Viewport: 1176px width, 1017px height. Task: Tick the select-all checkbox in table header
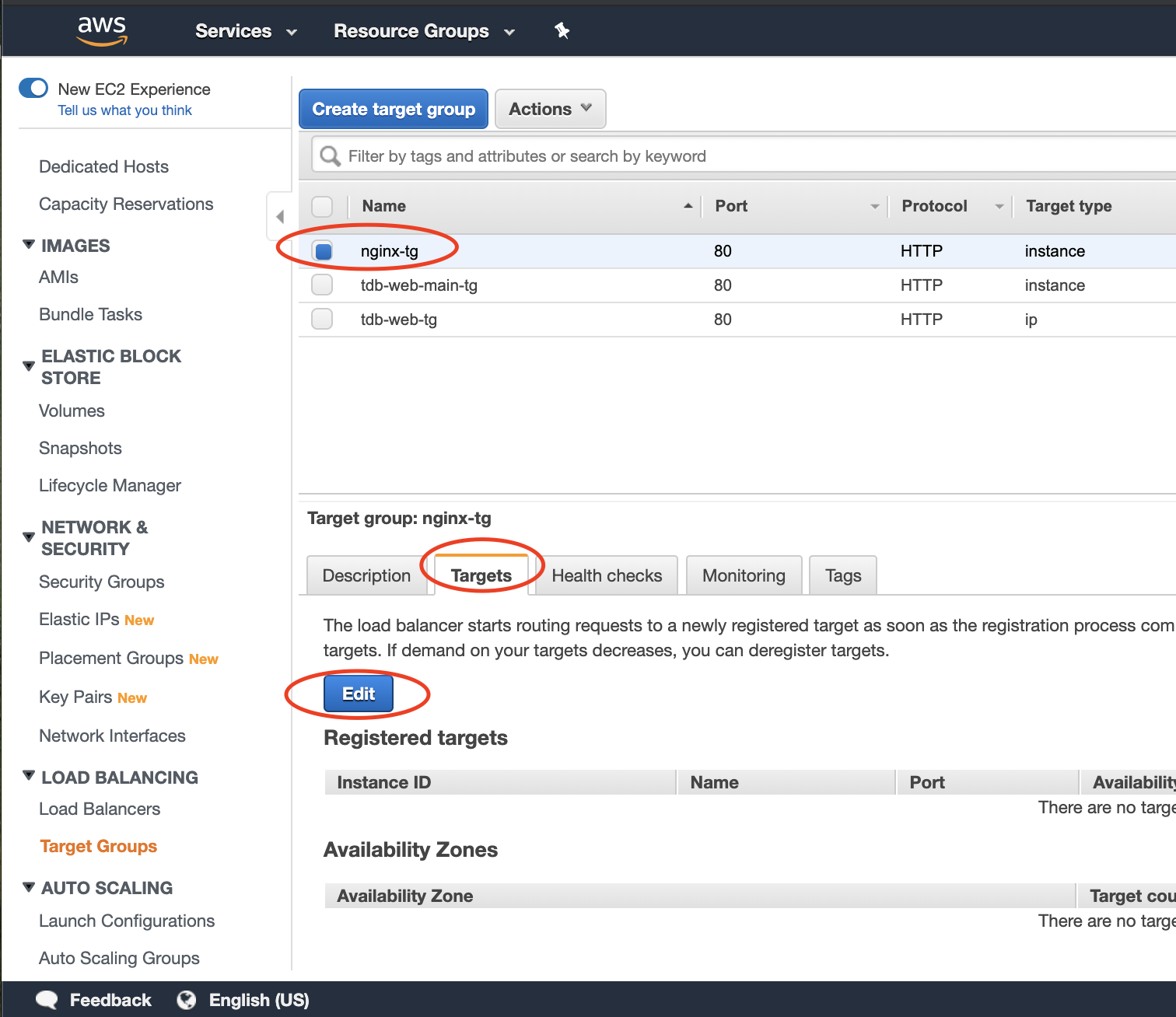pyautogui.click(x=322, y=206)
